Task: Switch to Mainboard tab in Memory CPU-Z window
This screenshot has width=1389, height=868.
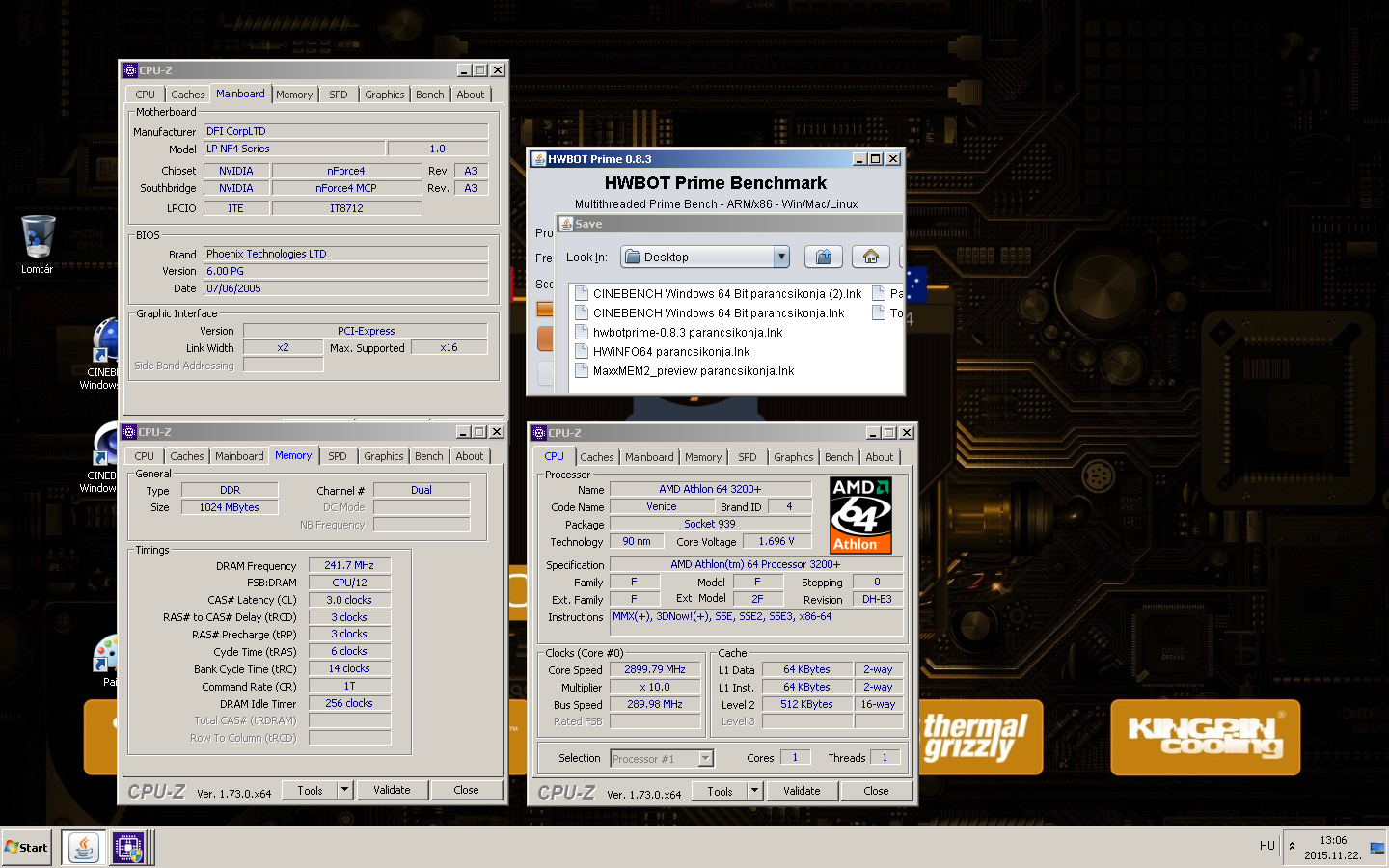Action: click(x=239, y=456)
